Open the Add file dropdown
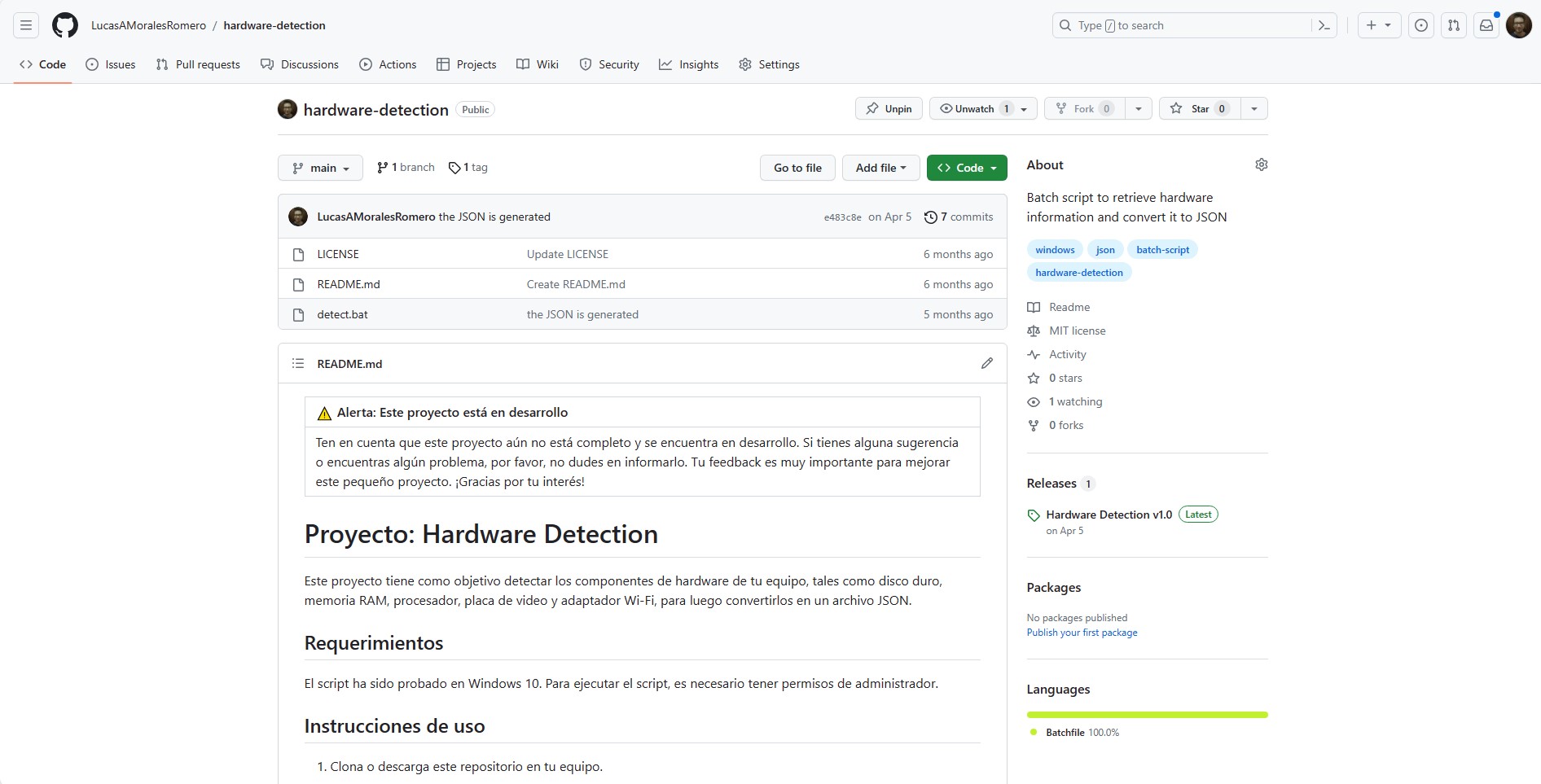The height and width of the screenshot is (784, 1541). [x=880, y=168]
